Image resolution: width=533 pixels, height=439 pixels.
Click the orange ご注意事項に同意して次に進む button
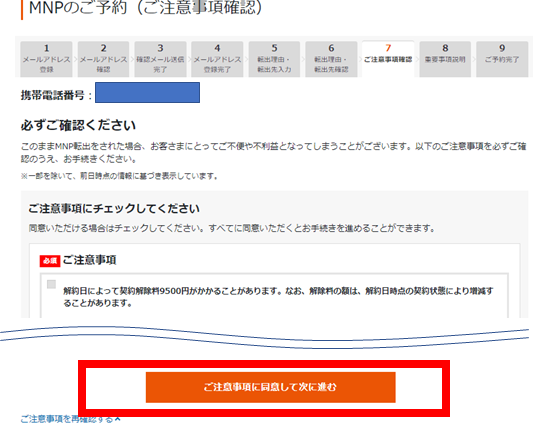(x=271, y=387)
